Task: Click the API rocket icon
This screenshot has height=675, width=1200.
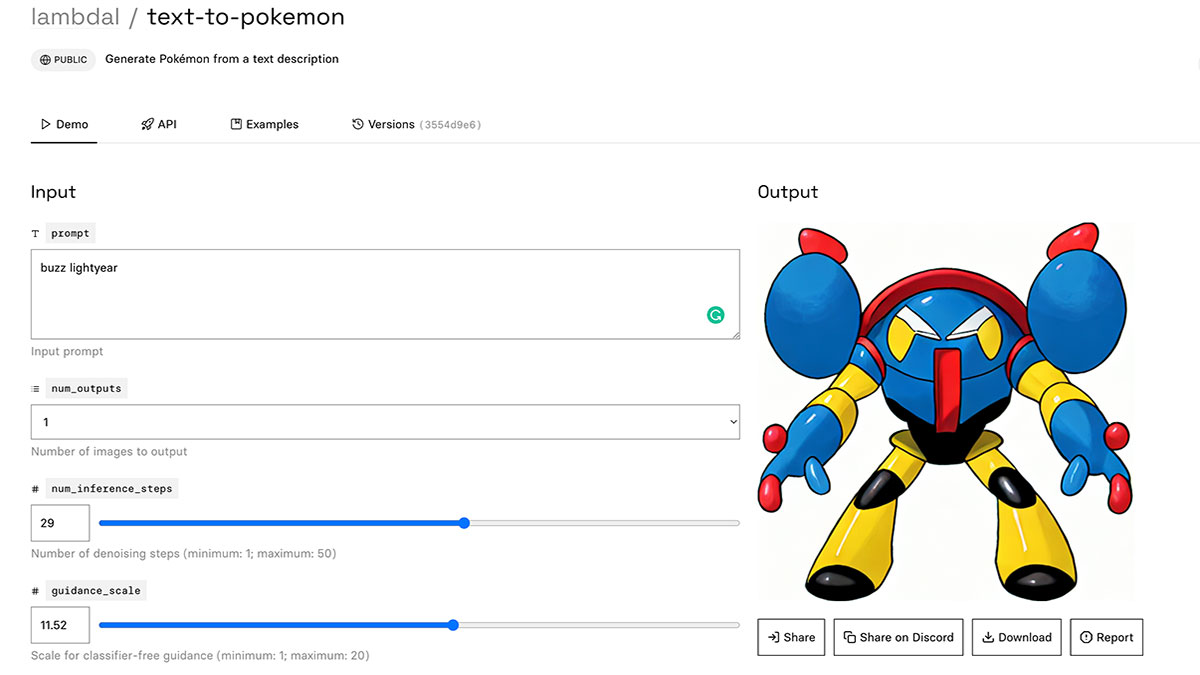Action: tap(147, 124)
